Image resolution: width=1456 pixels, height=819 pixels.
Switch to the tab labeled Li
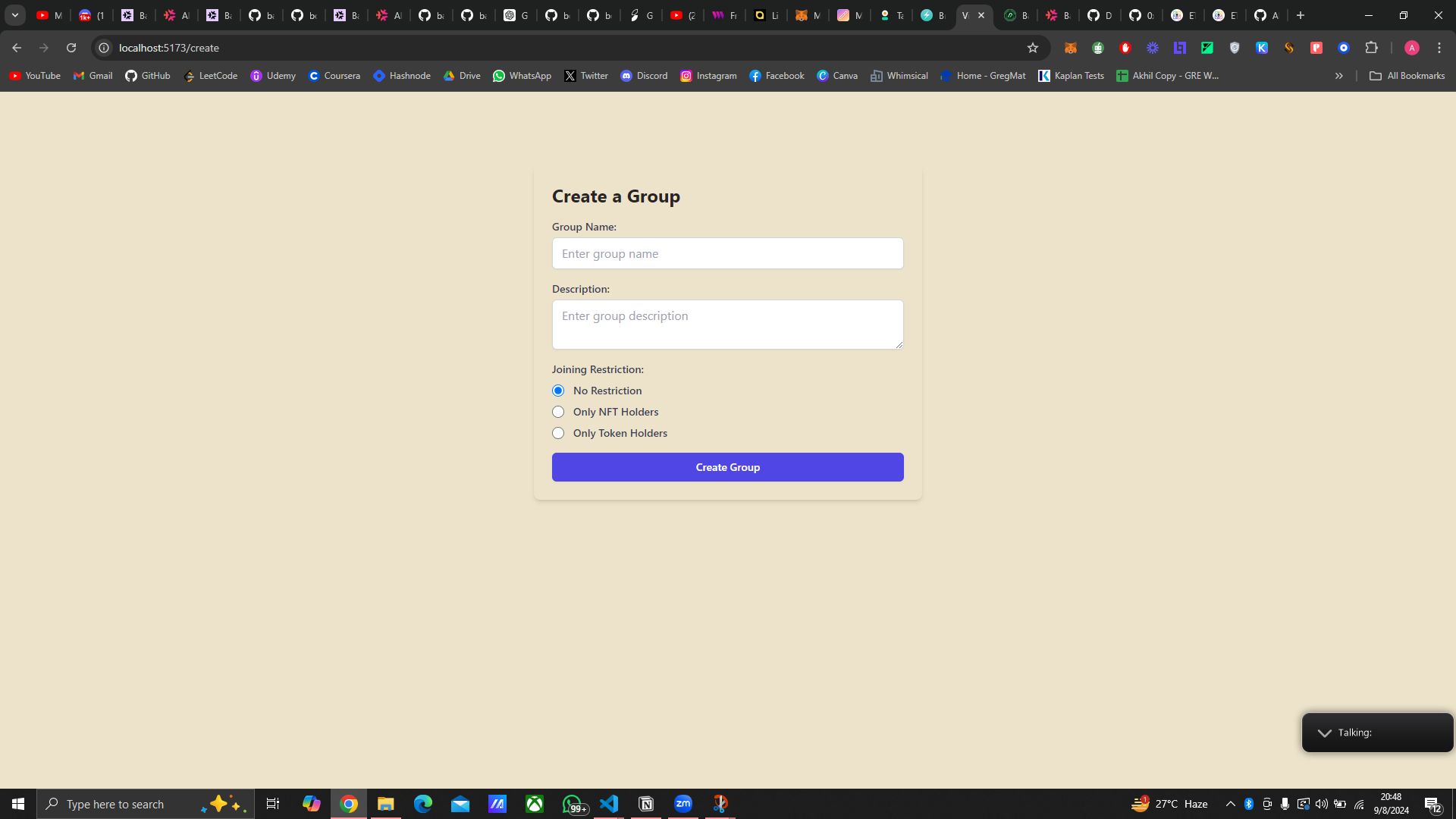point(766,15)
